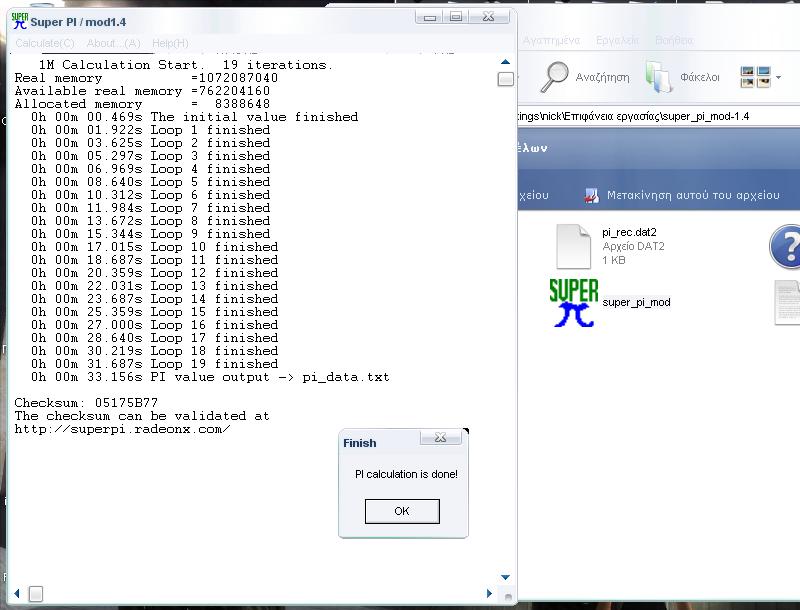Click the "Loop 2 finished" line
Viewport: 800px width, 610px height.
[150, 143]
